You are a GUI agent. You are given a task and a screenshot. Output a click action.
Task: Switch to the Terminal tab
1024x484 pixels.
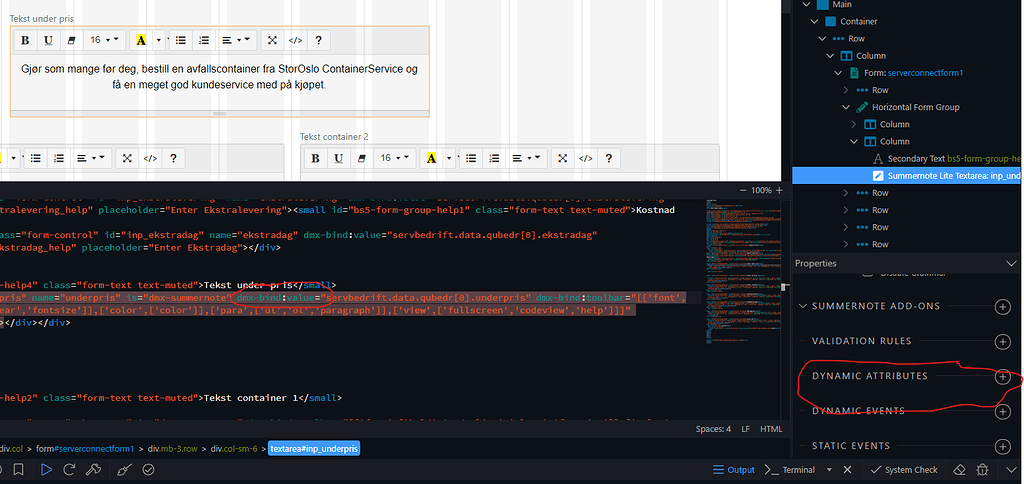[791, 470]
